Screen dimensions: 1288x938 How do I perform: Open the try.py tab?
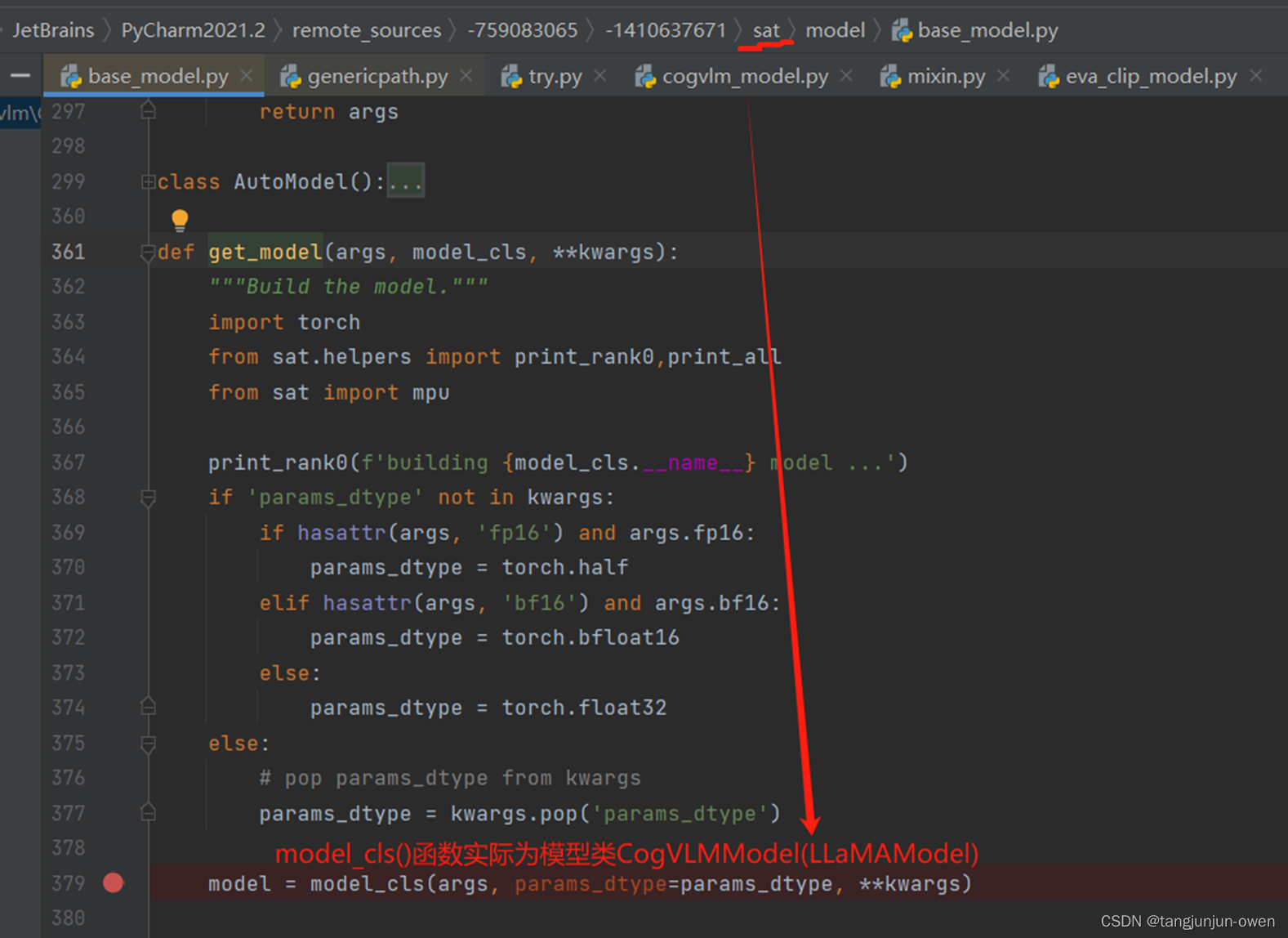[x=555, y=76]
